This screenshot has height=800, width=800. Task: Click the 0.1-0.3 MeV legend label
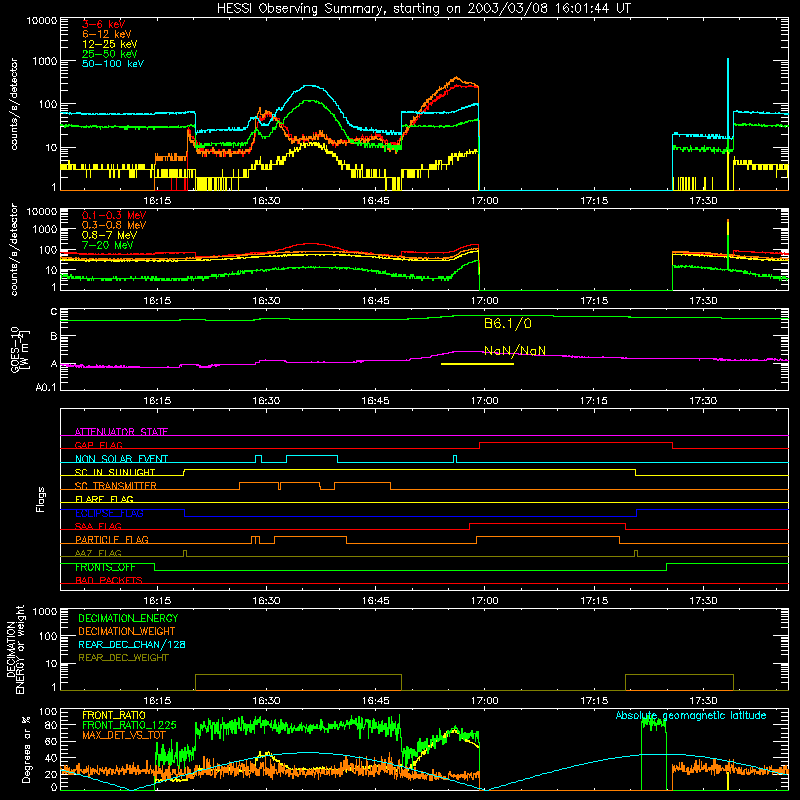click(114, 215)
